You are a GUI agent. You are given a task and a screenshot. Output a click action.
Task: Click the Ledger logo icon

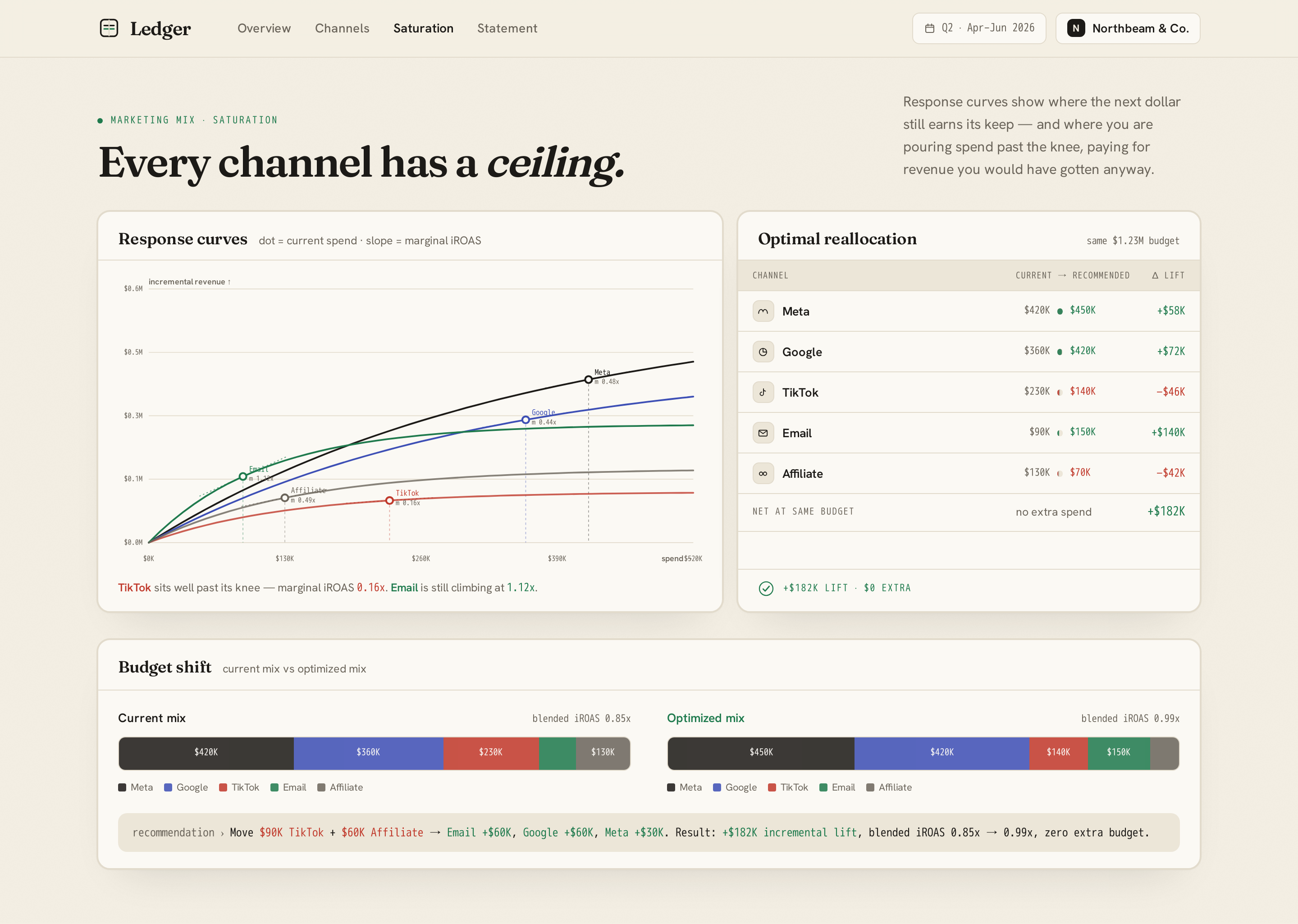[x=109, y=28]
